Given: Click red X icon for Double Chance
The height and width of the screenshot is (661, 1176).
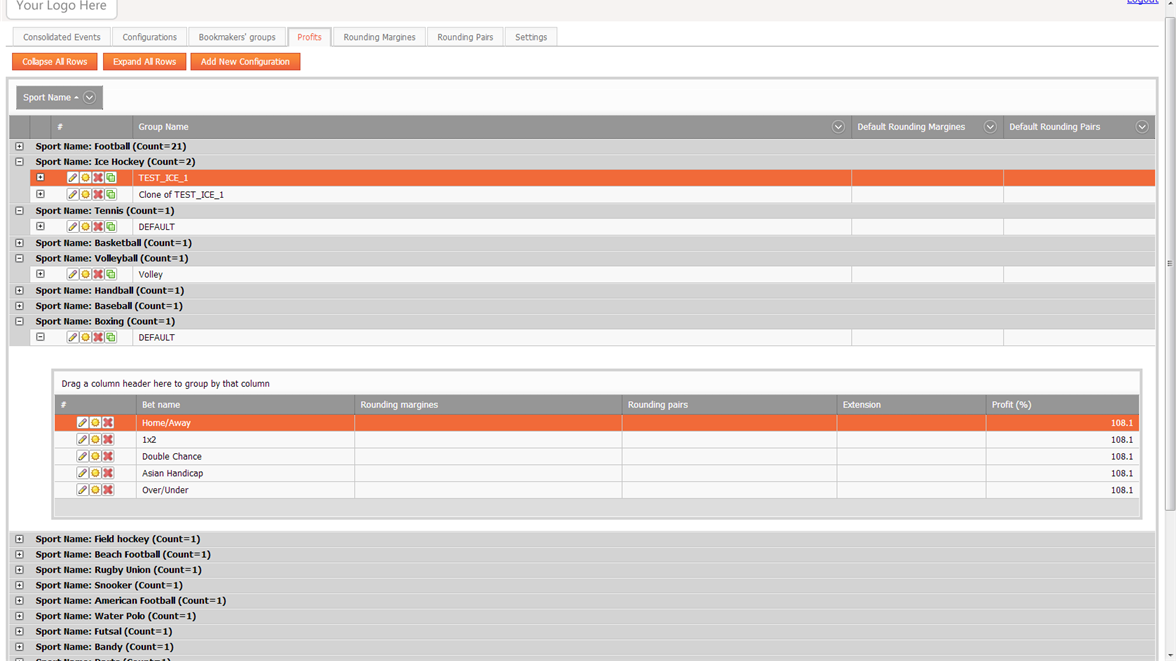Looking at the screenshot, I should 108,457.
